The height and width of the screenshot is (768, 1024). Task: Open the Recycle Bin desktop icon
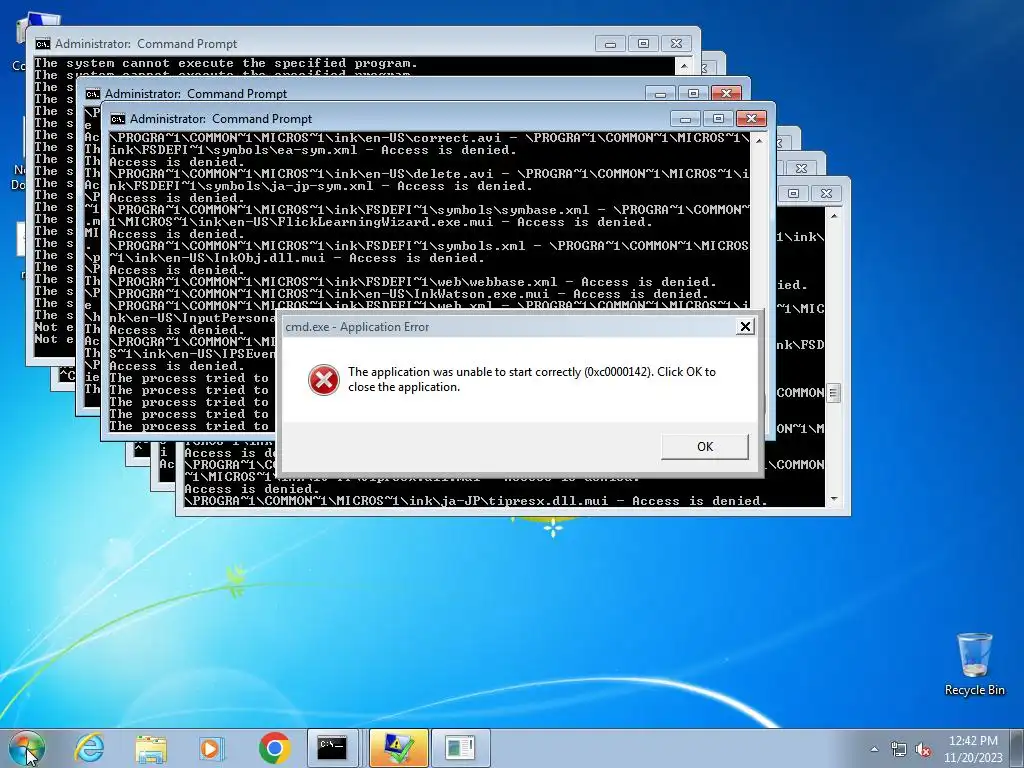(974, 664)
